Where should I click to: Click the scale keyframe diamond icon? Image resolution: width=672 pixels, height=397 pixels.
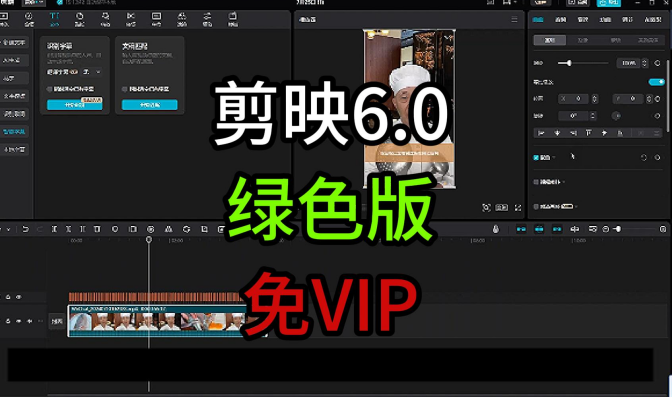pos(657,63)
